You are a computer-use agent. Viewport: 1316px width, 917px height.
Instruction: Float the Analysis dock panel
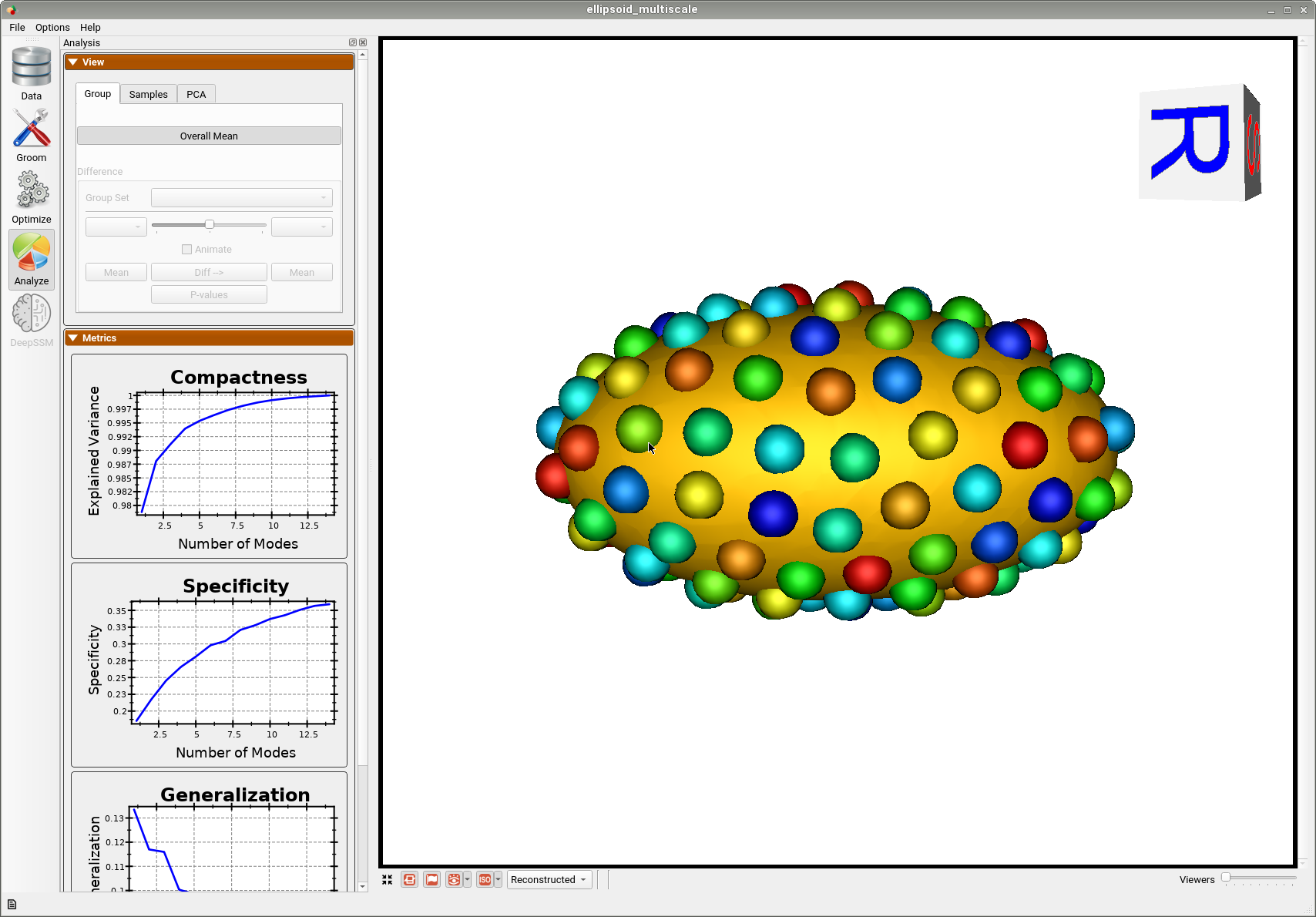[353, 42]
